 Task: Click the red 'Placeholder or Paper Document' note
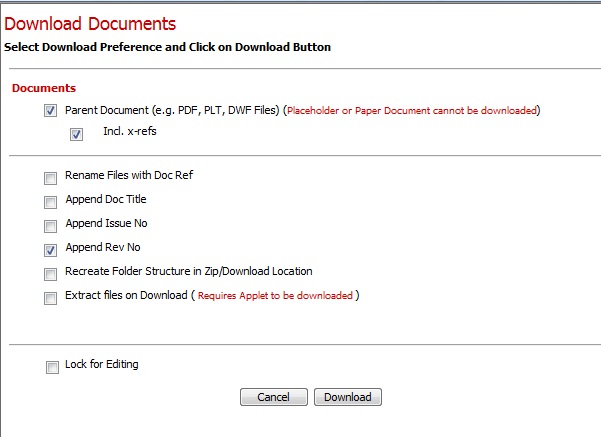click(x=412, y=110)
